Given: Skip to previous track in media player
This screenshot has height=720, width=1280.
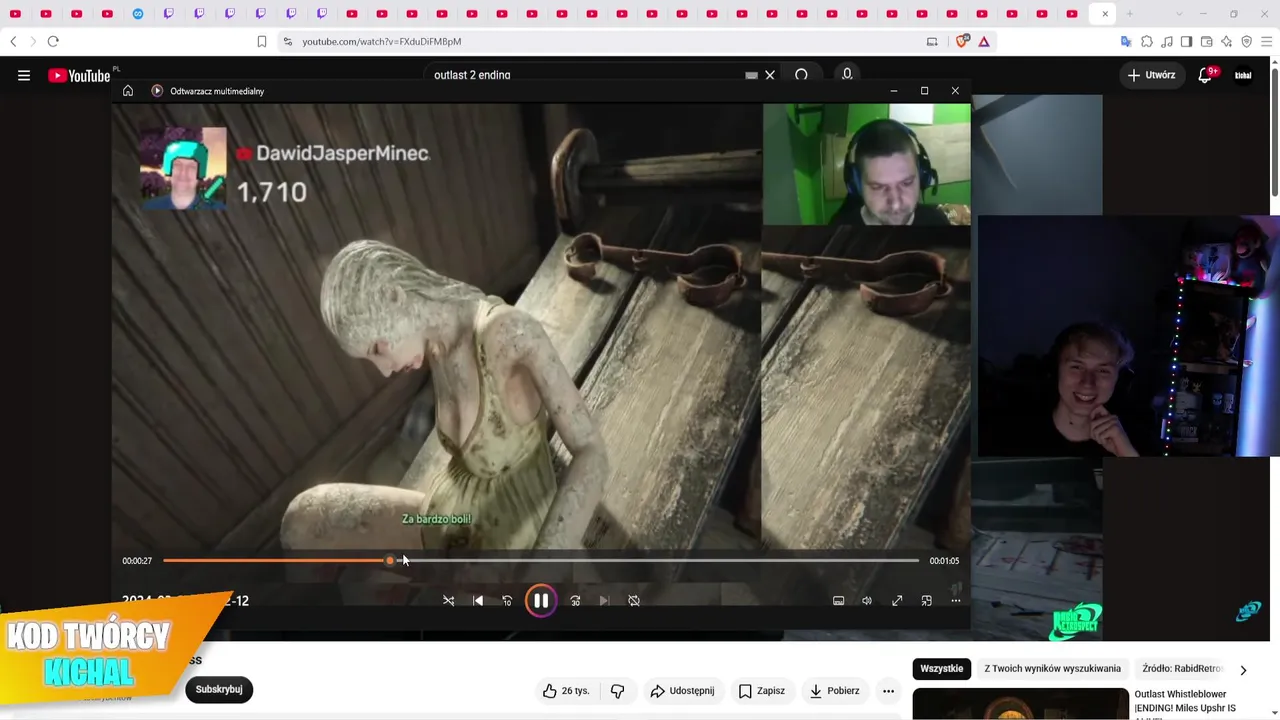Looking at the screenshot, I should pos(478,601).
